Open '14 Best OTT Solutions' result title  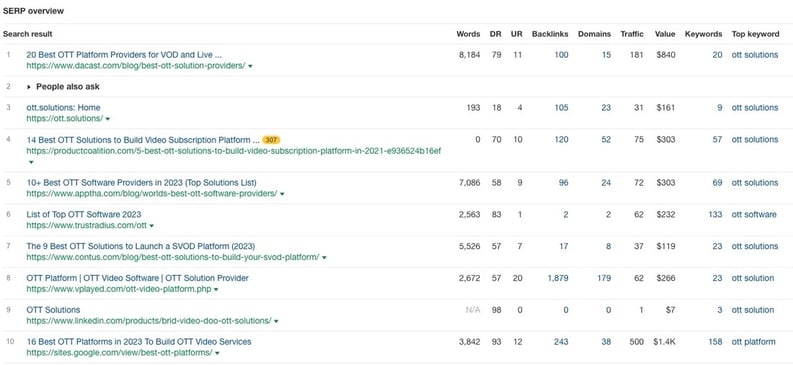tap(143, 140)
